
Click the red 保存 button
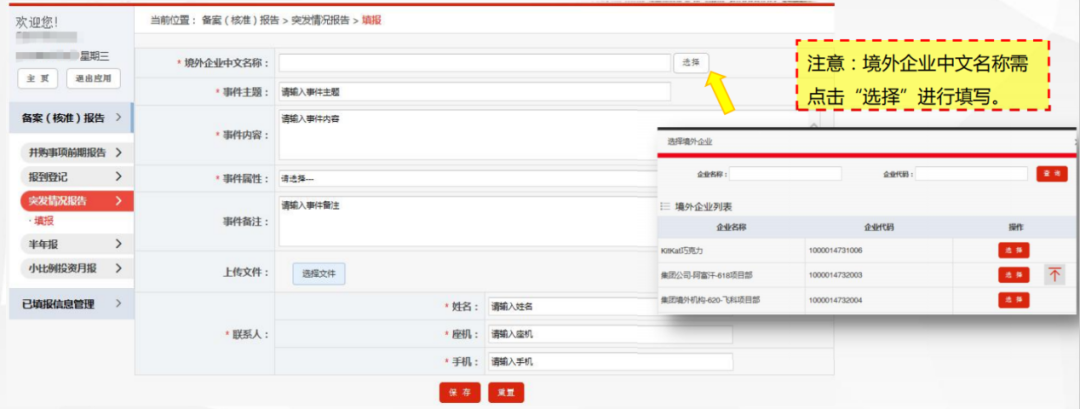(x=460, y=393)
